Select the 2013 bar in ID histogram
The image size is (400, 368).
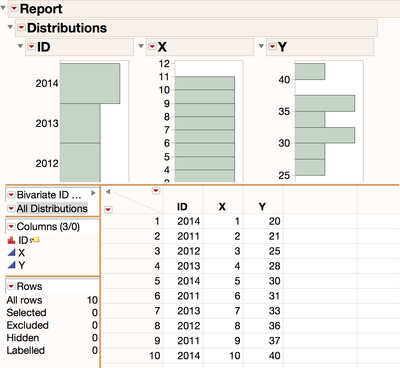click(x=80, y=123)
